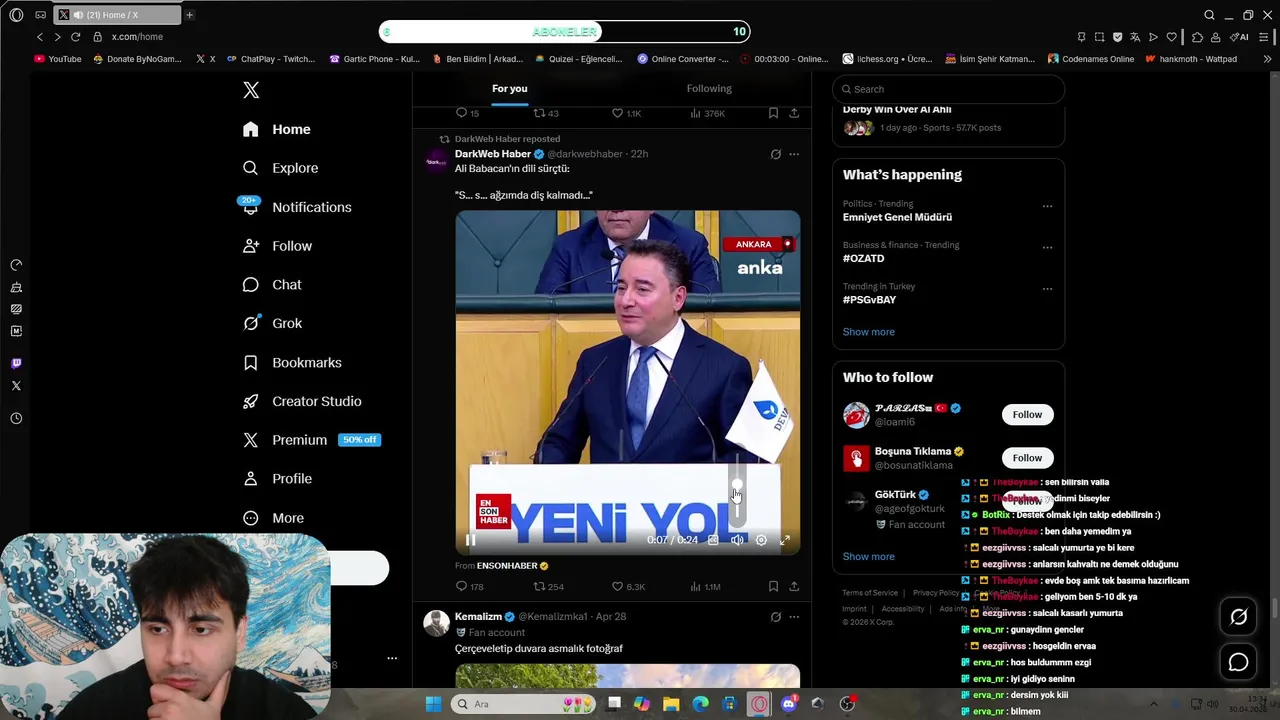Expand the More sidebar menu
1280x720 pixels.
[x=273, y=518]
